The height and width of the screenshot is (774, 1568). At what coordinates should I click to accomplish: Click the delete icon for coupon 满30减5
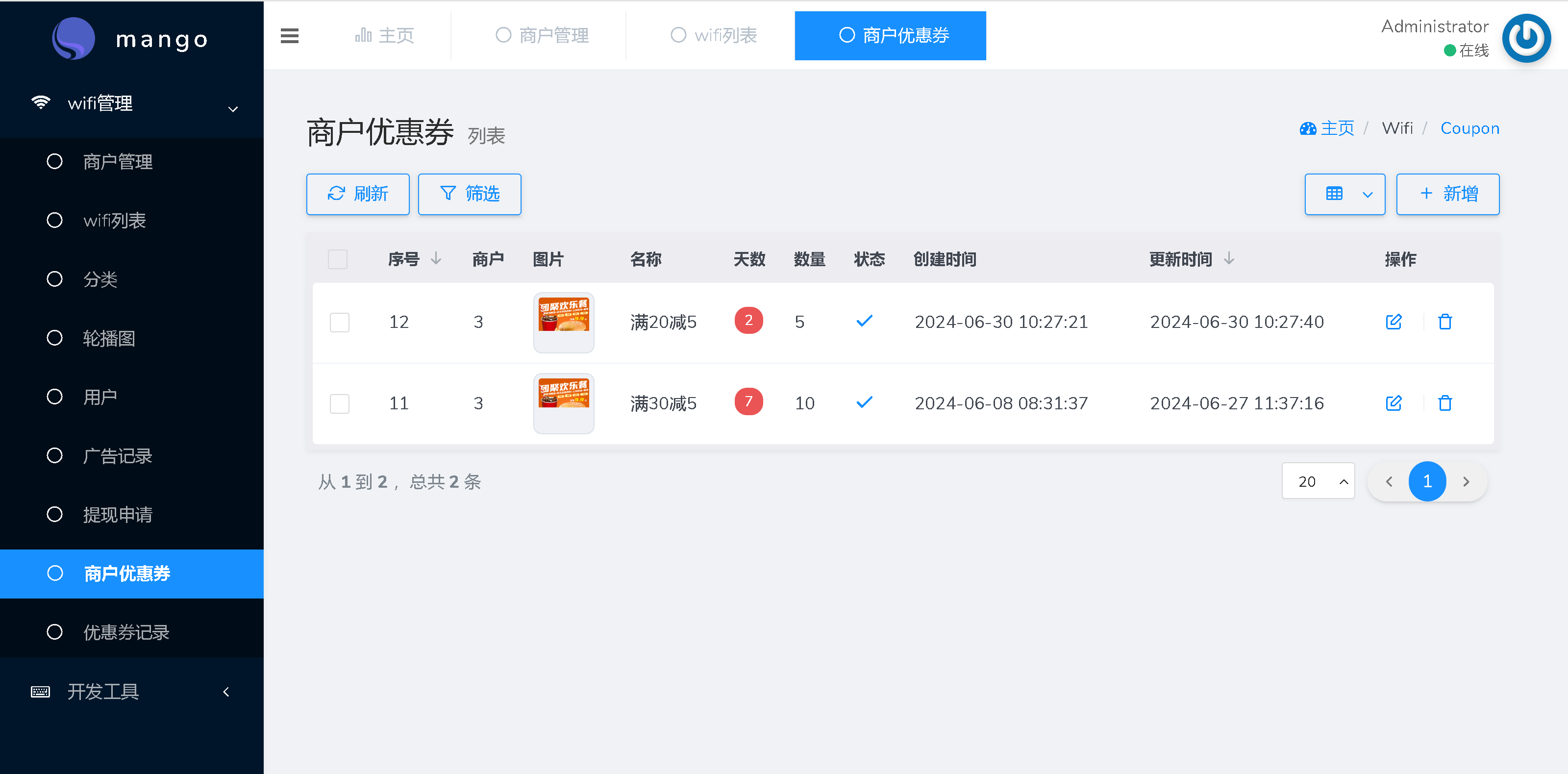coord(1445,402)
